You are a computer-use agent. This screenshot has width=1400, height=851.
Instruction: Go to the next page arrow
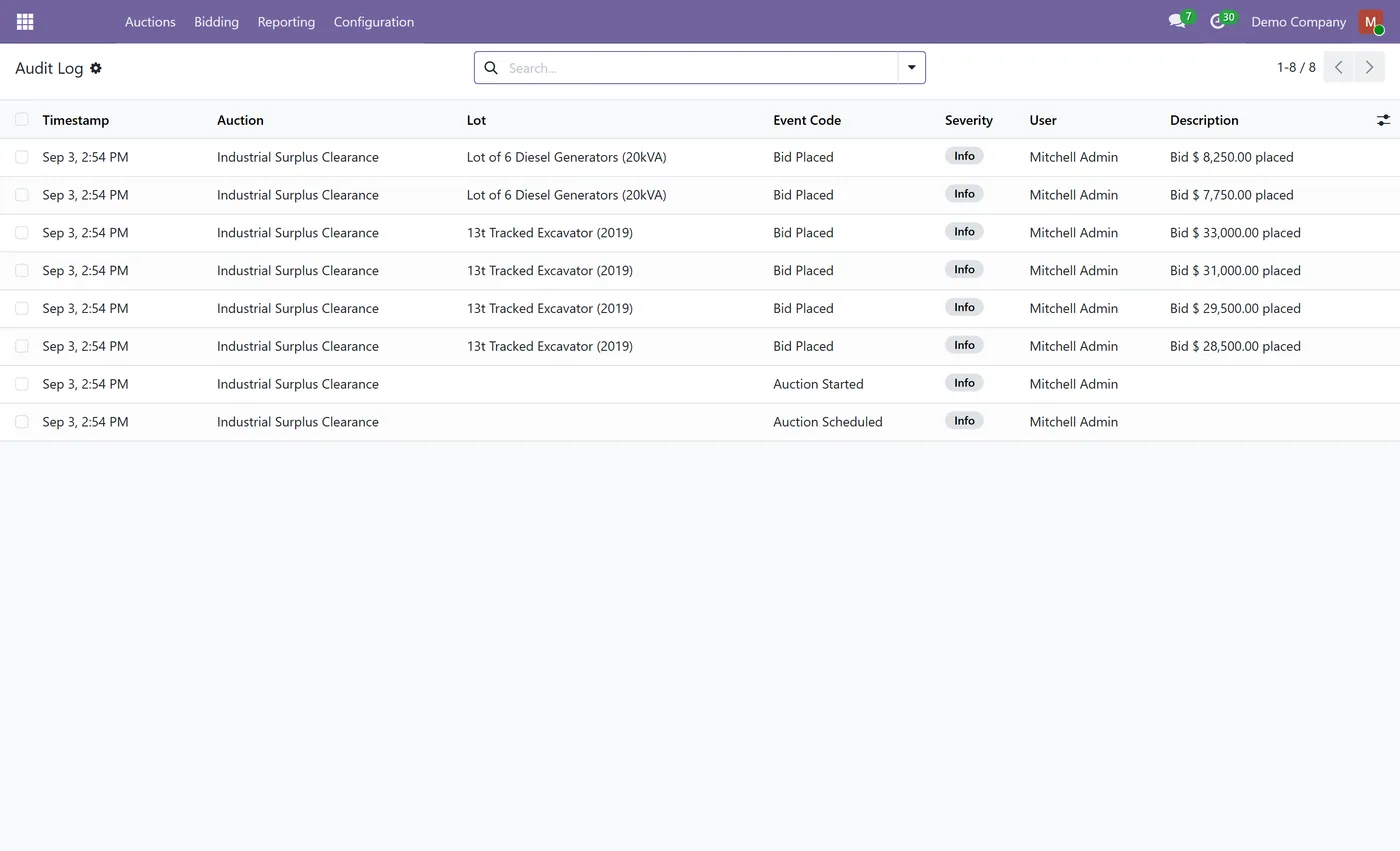pos(1369,67)
